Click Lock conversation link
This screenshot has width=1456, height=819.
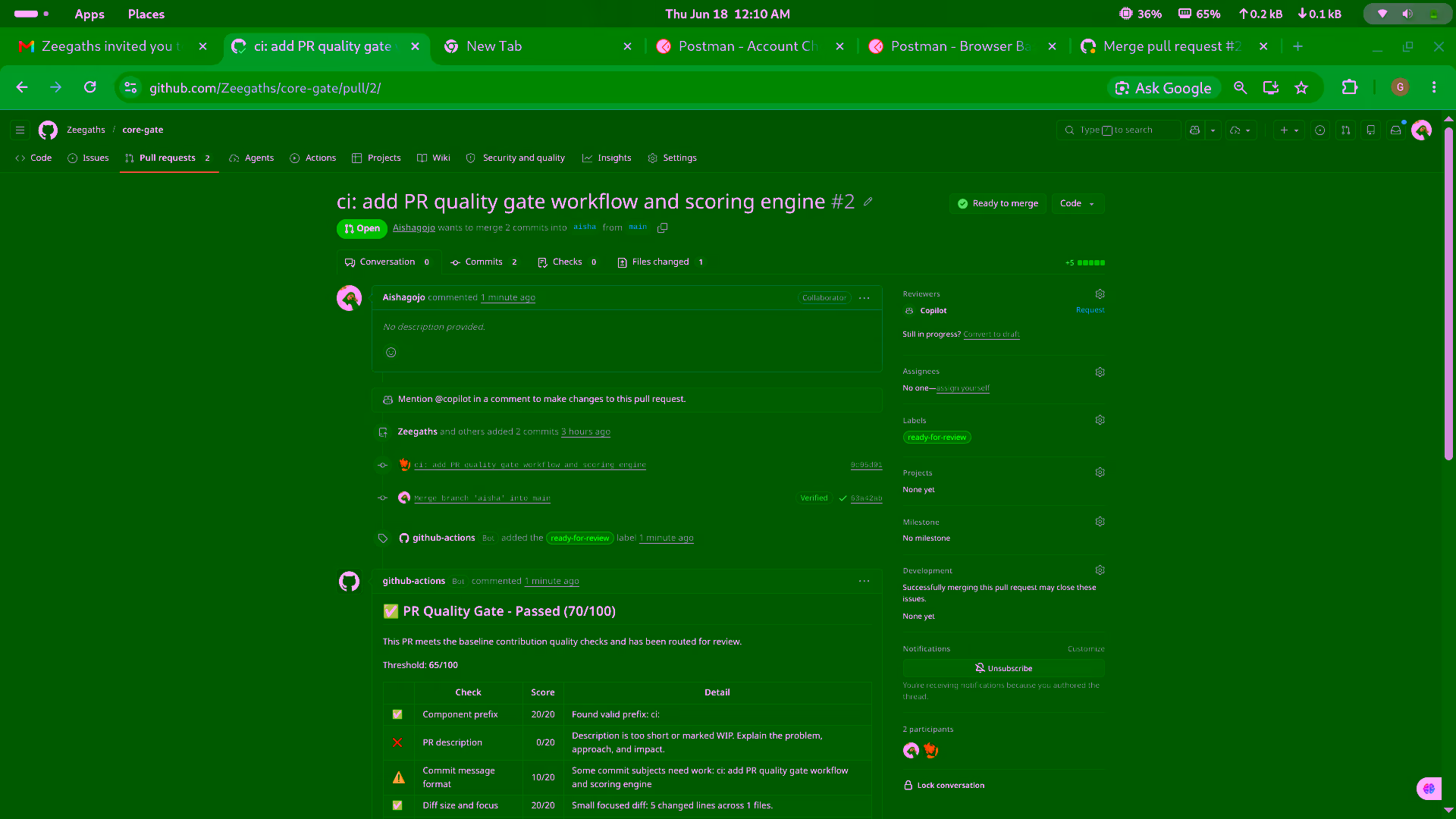944,786
